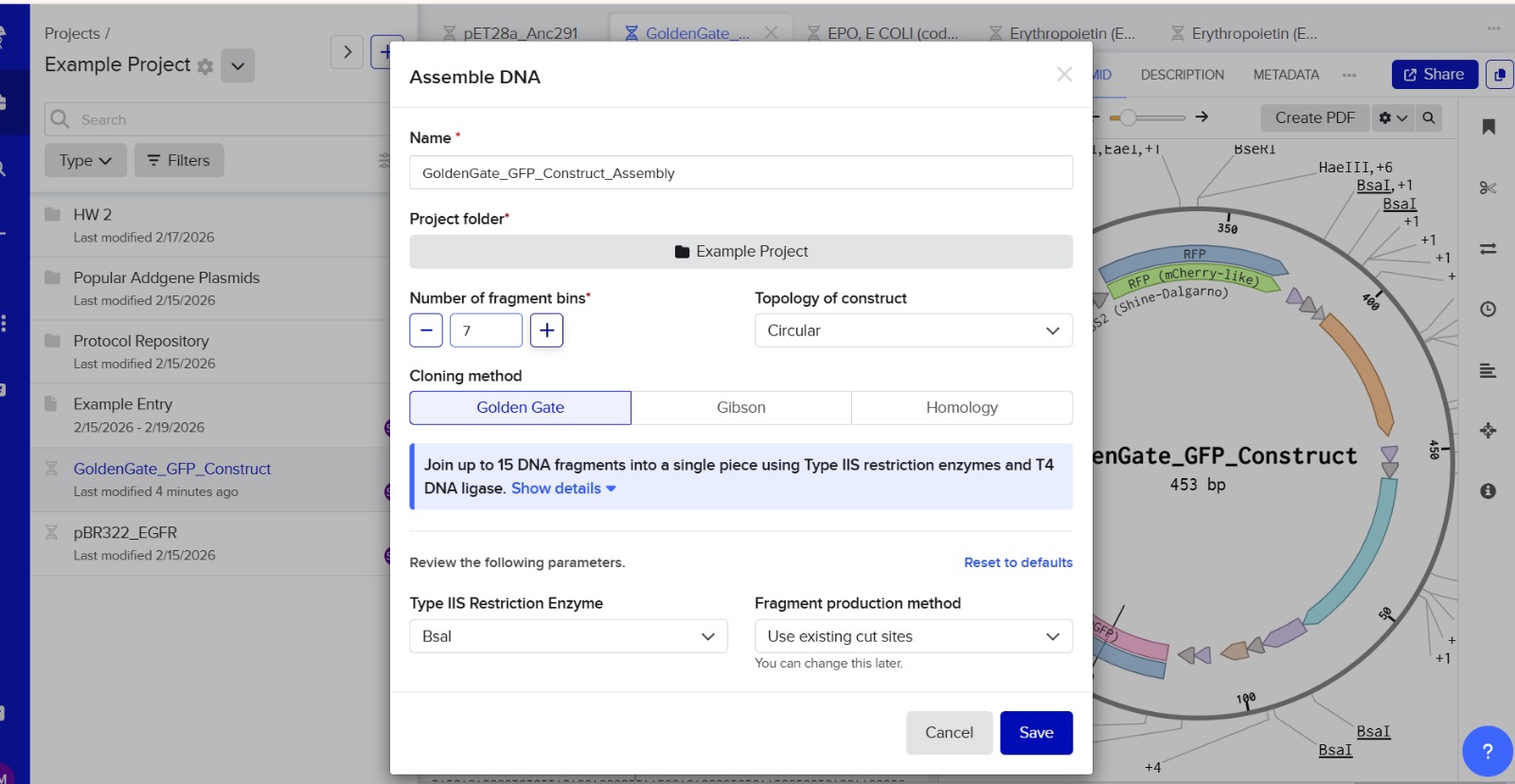Open the Fragment production method dropdown
The height and width of the screenshot is (784, 1515).
pyautogui.click(x=913, y=636)
